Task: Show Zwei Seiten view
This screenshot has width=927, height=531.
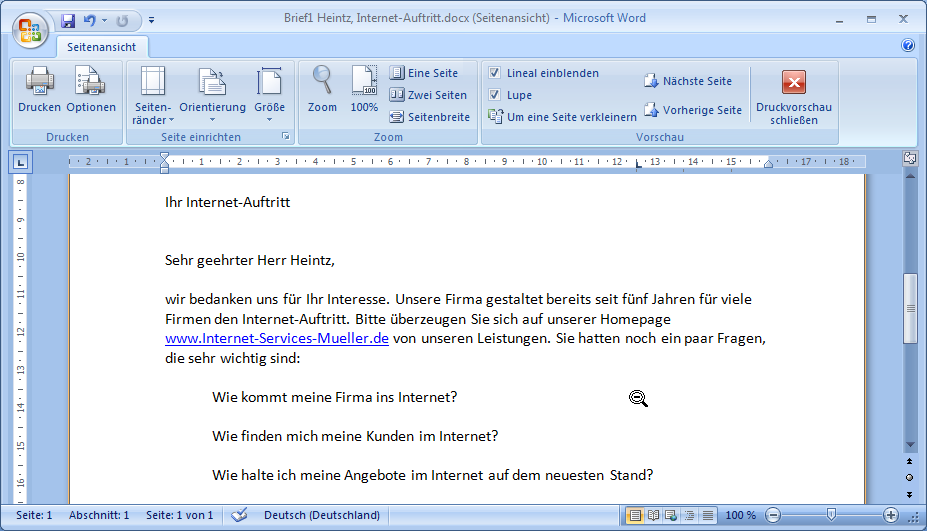Action: click(x=428, y=95)
